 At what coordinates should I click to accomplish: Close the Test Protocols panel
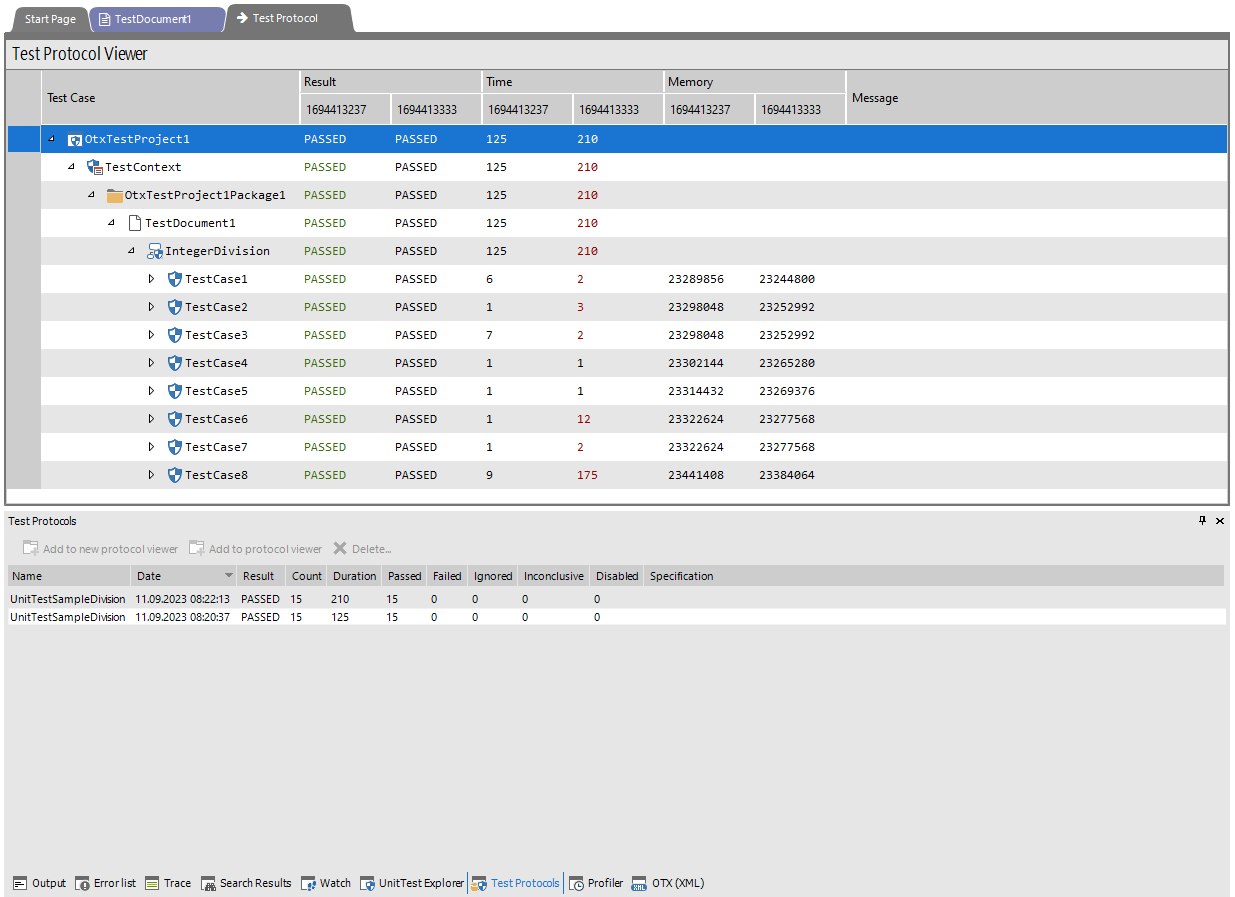pos(1219,521)
